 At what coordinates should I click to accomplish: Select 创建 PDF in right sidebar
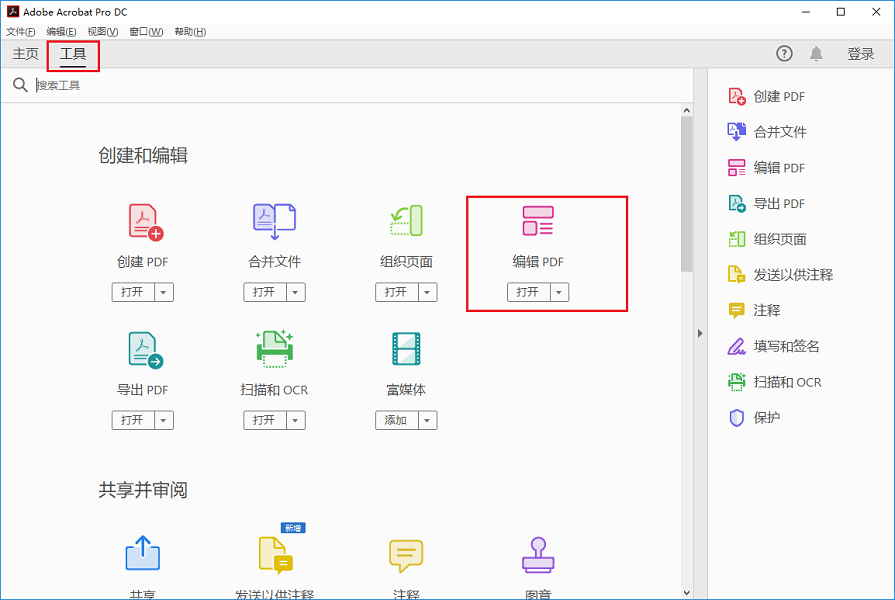pyautogui.click(x=767, y=96)
